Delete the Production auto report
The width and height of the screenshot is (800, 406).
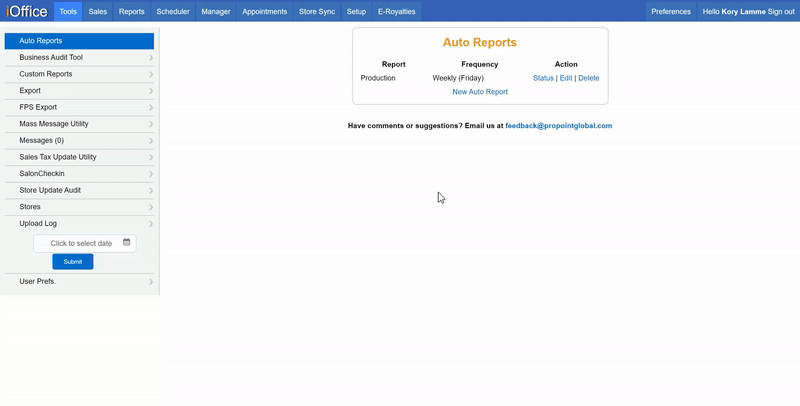pyautogui.click(x=589, y=78)
